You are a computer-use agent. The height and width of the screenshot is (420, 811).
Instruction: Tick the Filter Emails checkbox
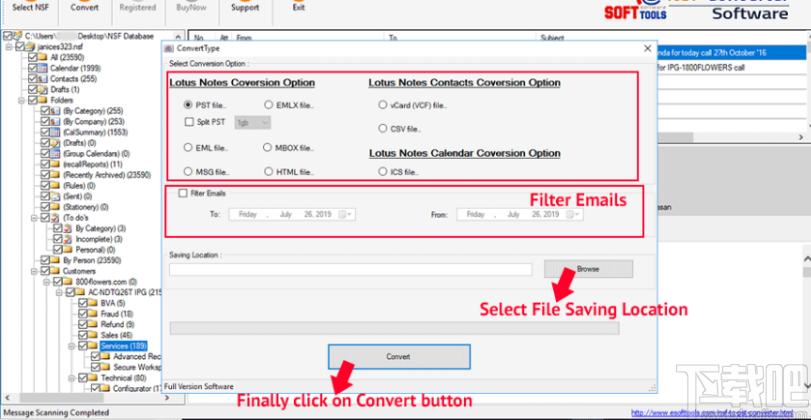[x=183, y=193]
